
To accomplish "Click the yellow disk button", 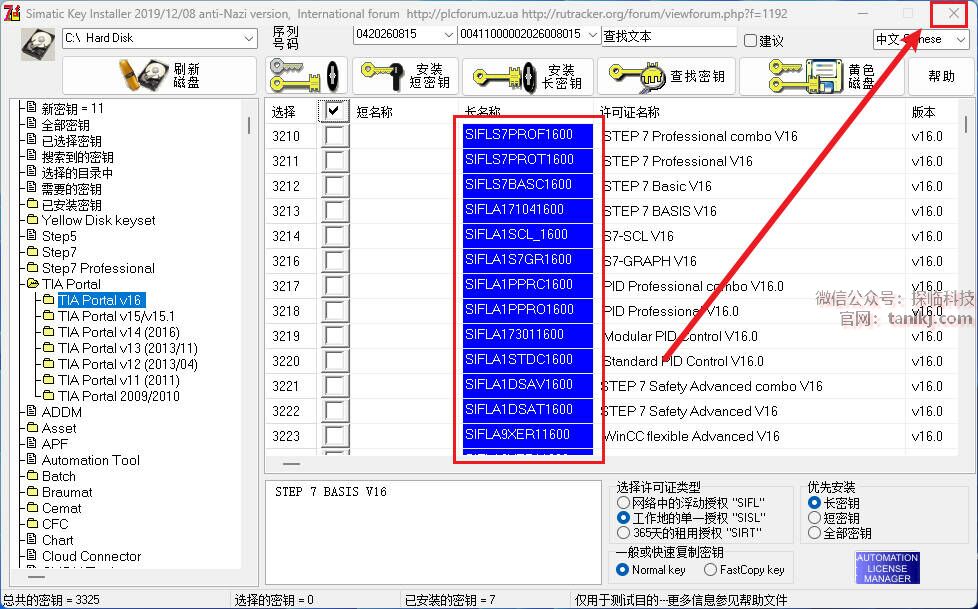I will 821,76.
